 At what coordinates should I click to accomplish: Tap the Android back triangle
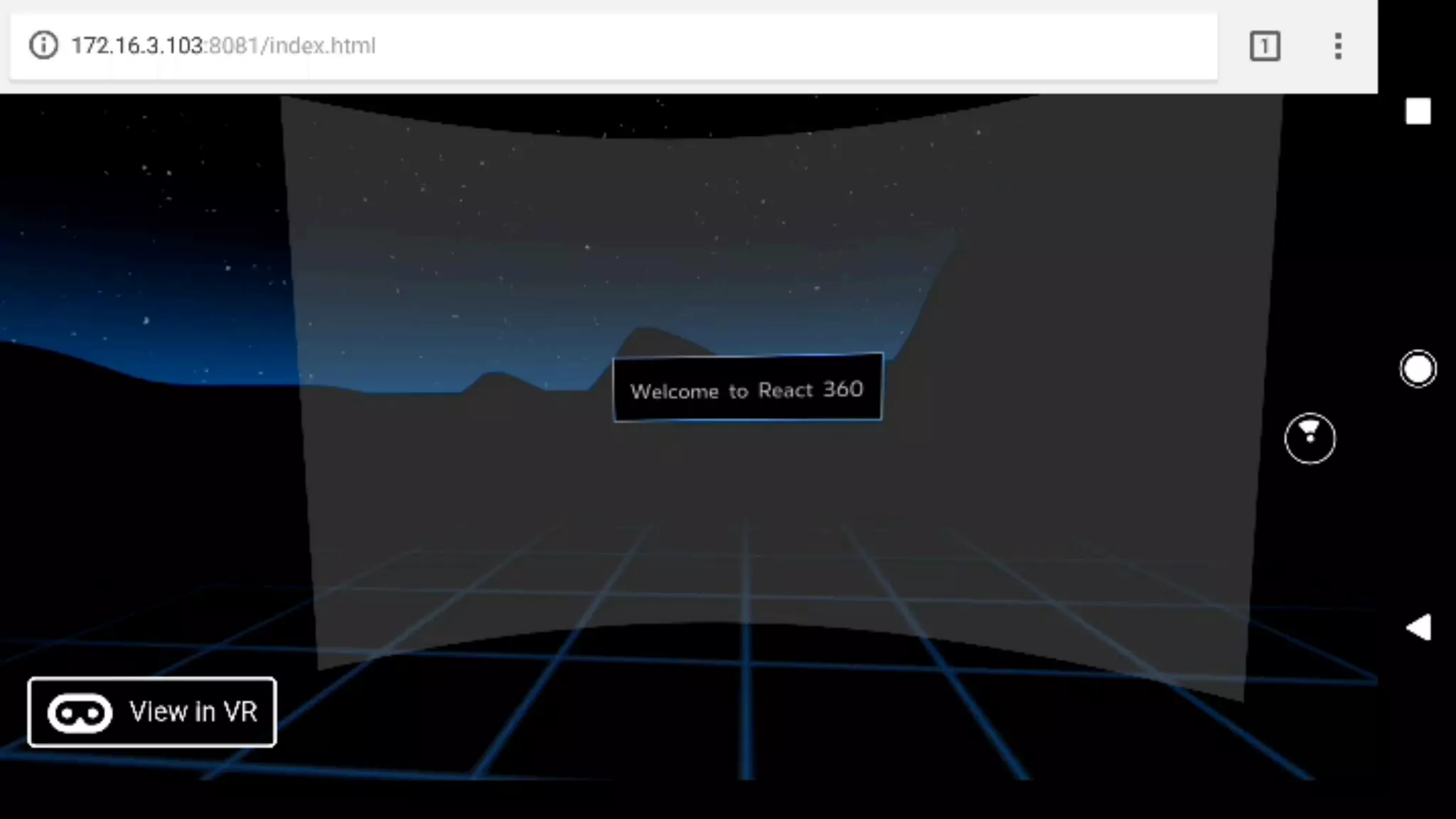pos(1418,628)
